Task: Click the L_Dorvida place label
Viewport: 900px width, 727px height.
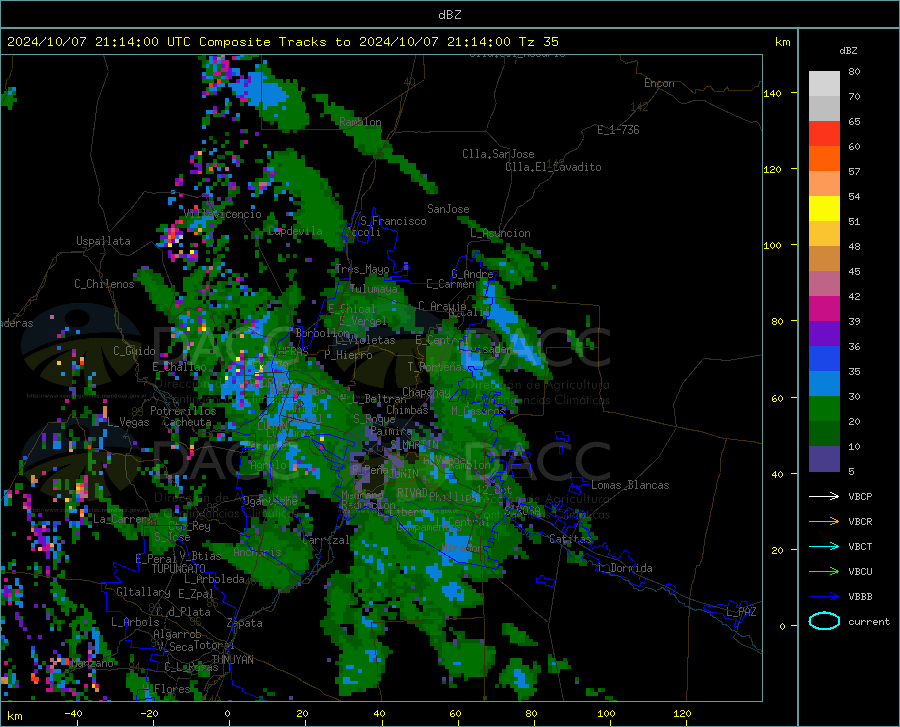Action: (x=625, y=568)
